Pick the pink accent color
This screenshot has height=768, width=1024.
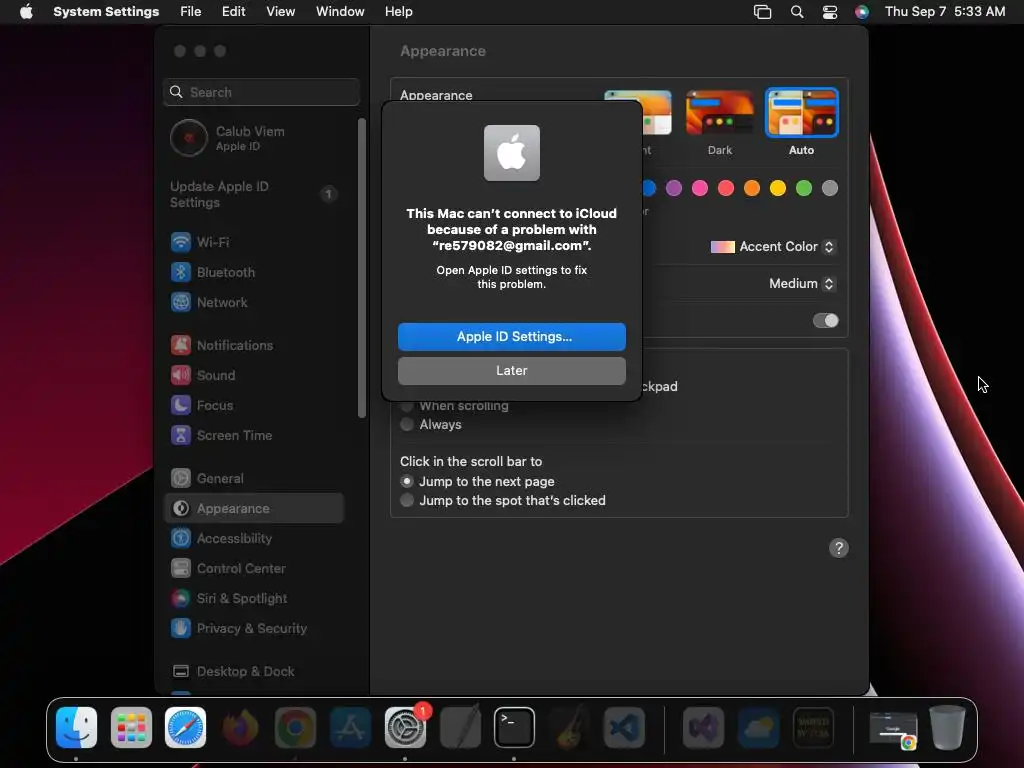click(x=699, y=189)
